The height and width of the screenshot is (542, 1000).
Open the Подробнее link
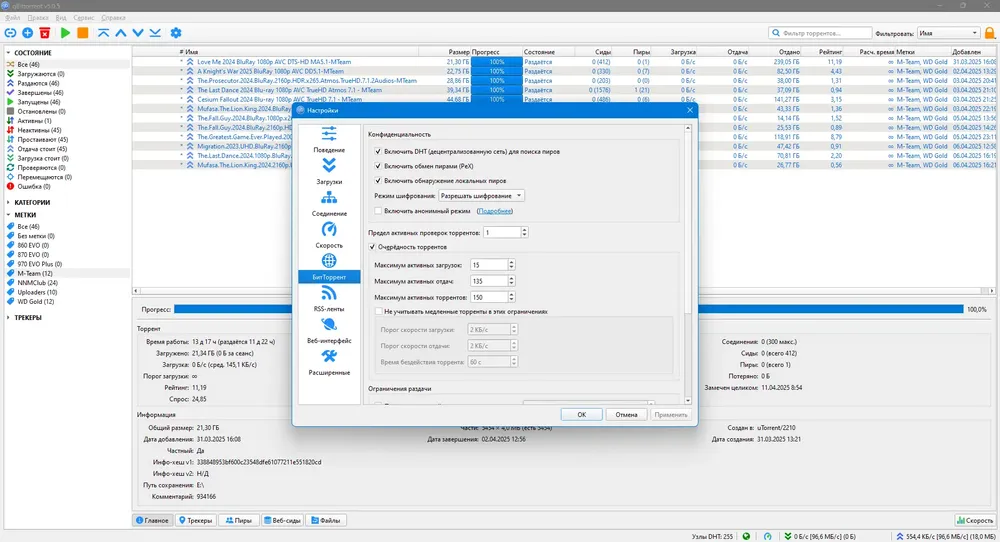(495, 210)
